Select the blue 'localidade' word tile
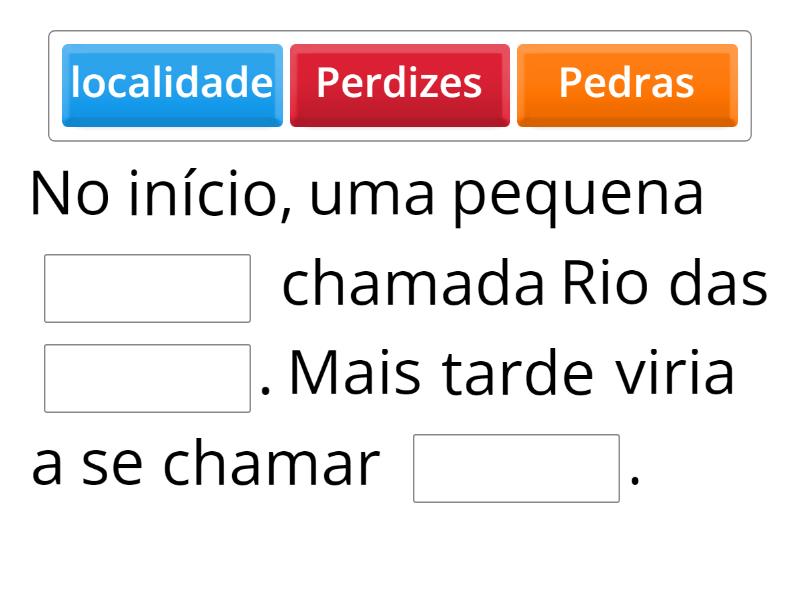The width and height of the screenshot is (800, 600). [x=172, y=84]
